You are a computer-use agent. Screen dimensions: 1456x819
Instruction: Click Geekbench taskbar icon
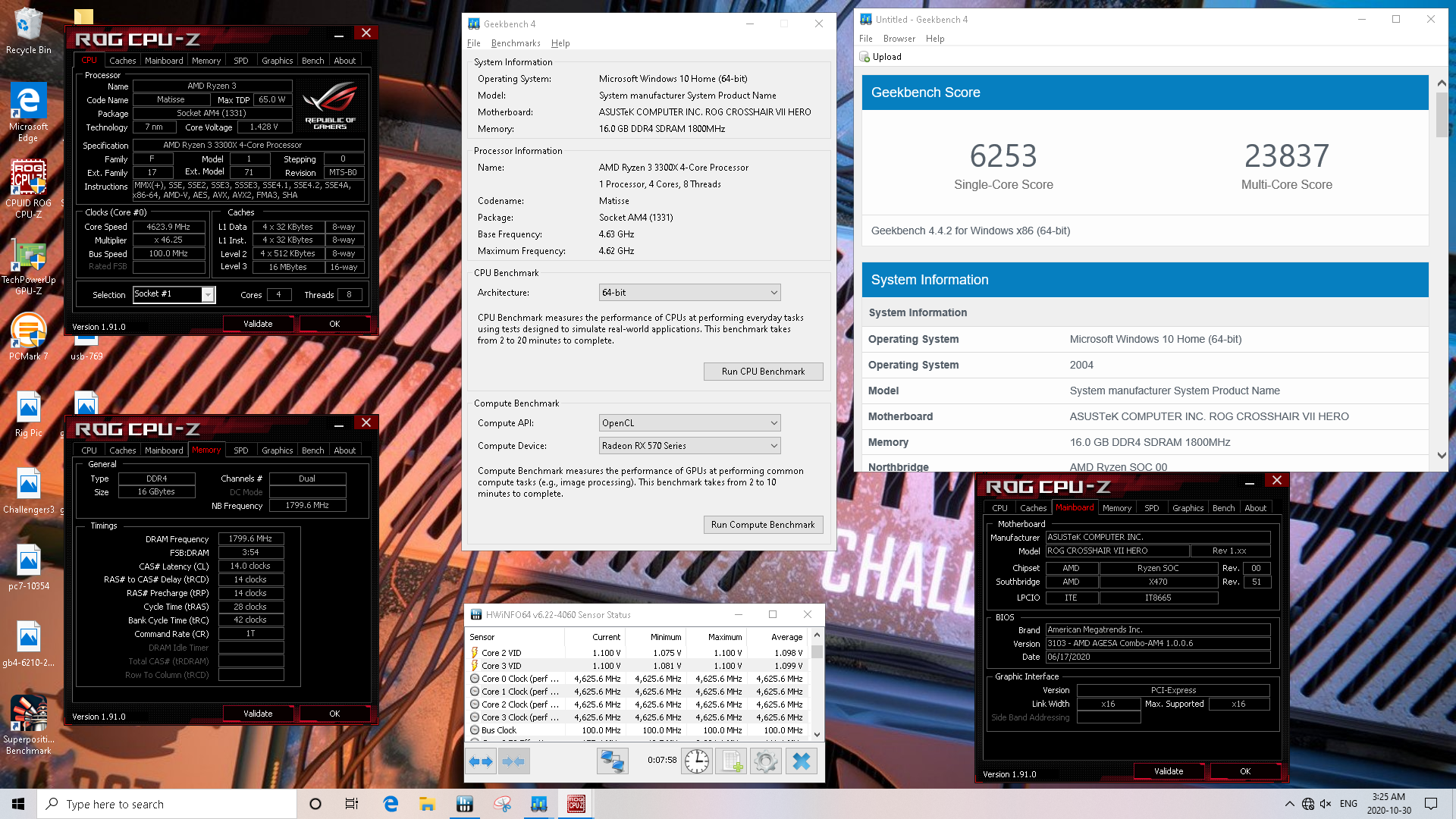click(x=539, y=804)
